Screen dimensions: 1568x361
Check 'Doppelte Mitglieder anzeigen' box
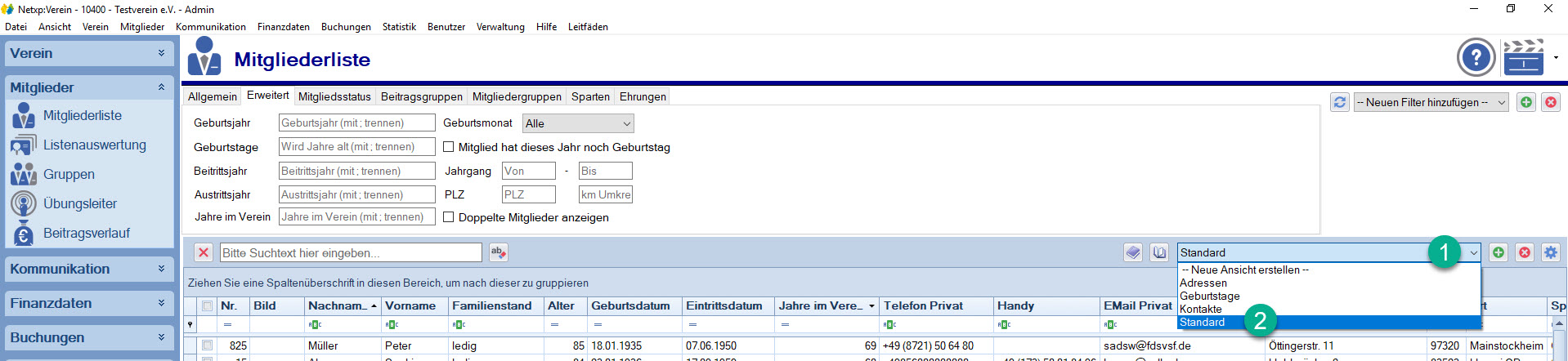pos(448,217)
